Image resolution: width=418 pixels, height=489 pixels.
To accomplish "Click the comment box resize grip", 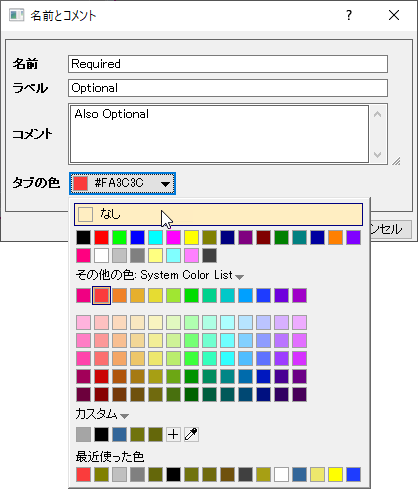I will coord(396,161).
